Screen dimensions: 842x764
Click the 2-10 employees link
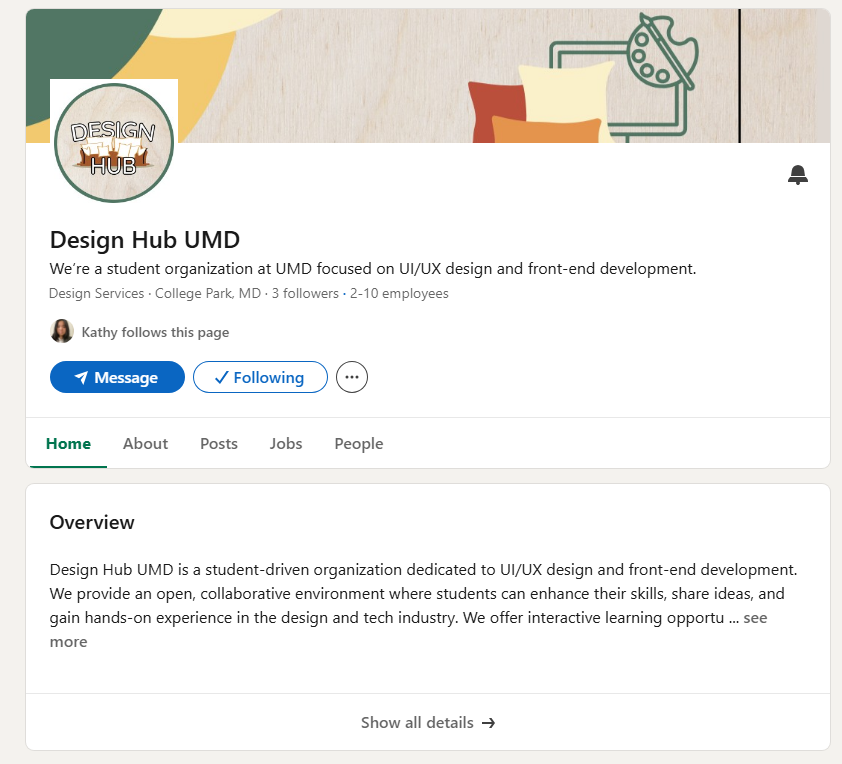(x=399, y=294)
